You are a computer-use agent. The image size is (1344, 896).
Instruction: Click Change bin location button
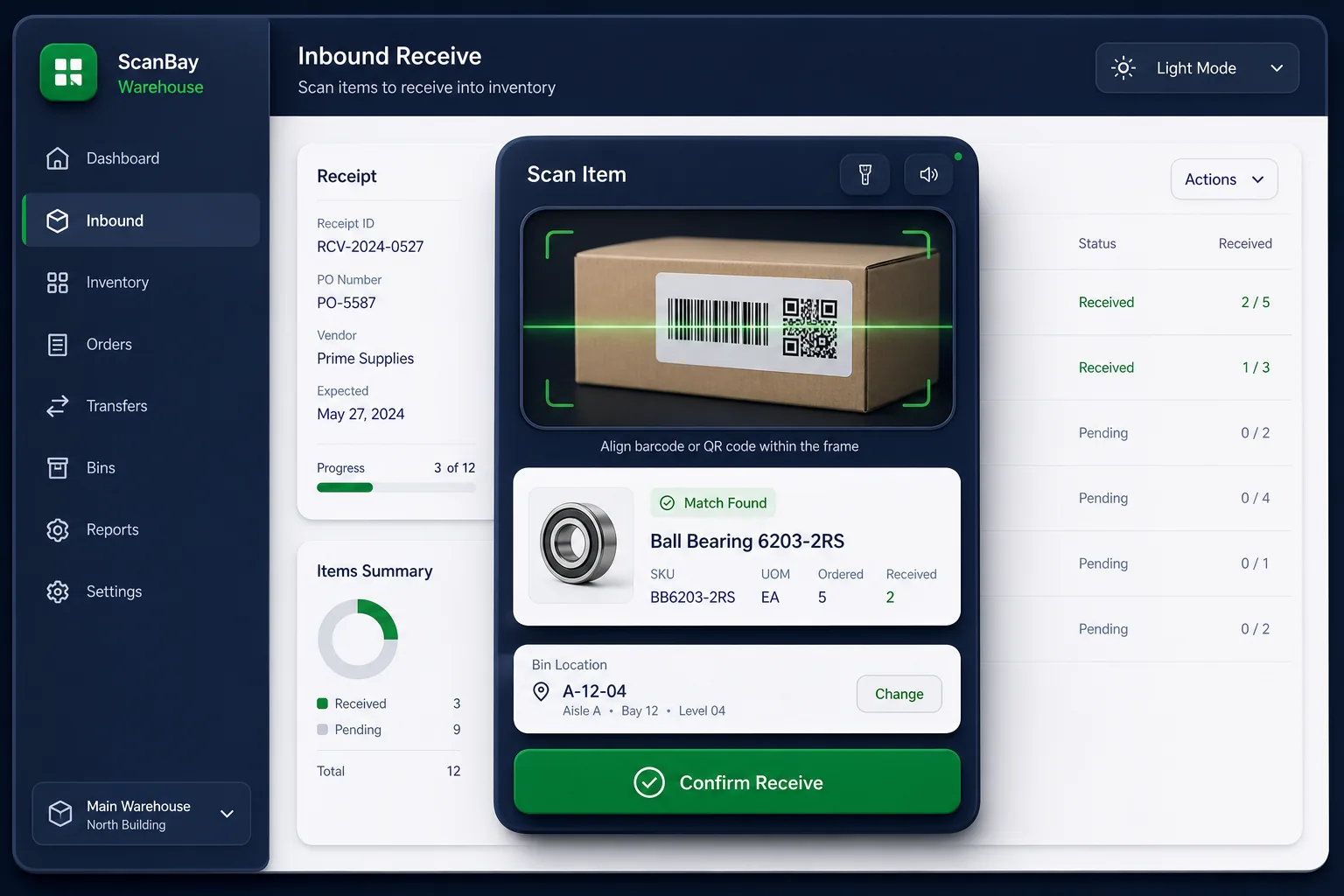(899, 694)
